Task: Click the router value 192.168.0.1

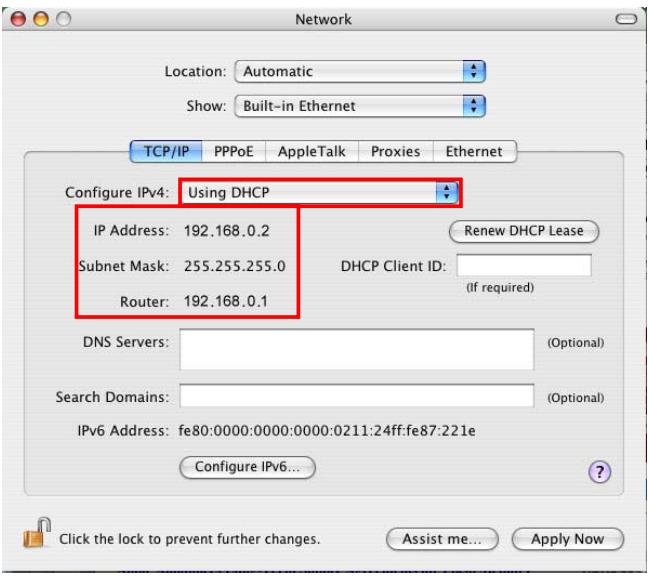Action: point(226,301)
